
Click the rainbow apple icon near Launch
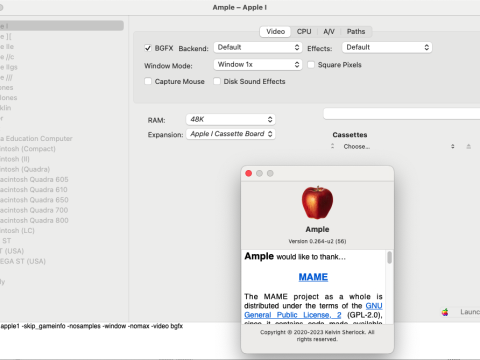point(445,312)
